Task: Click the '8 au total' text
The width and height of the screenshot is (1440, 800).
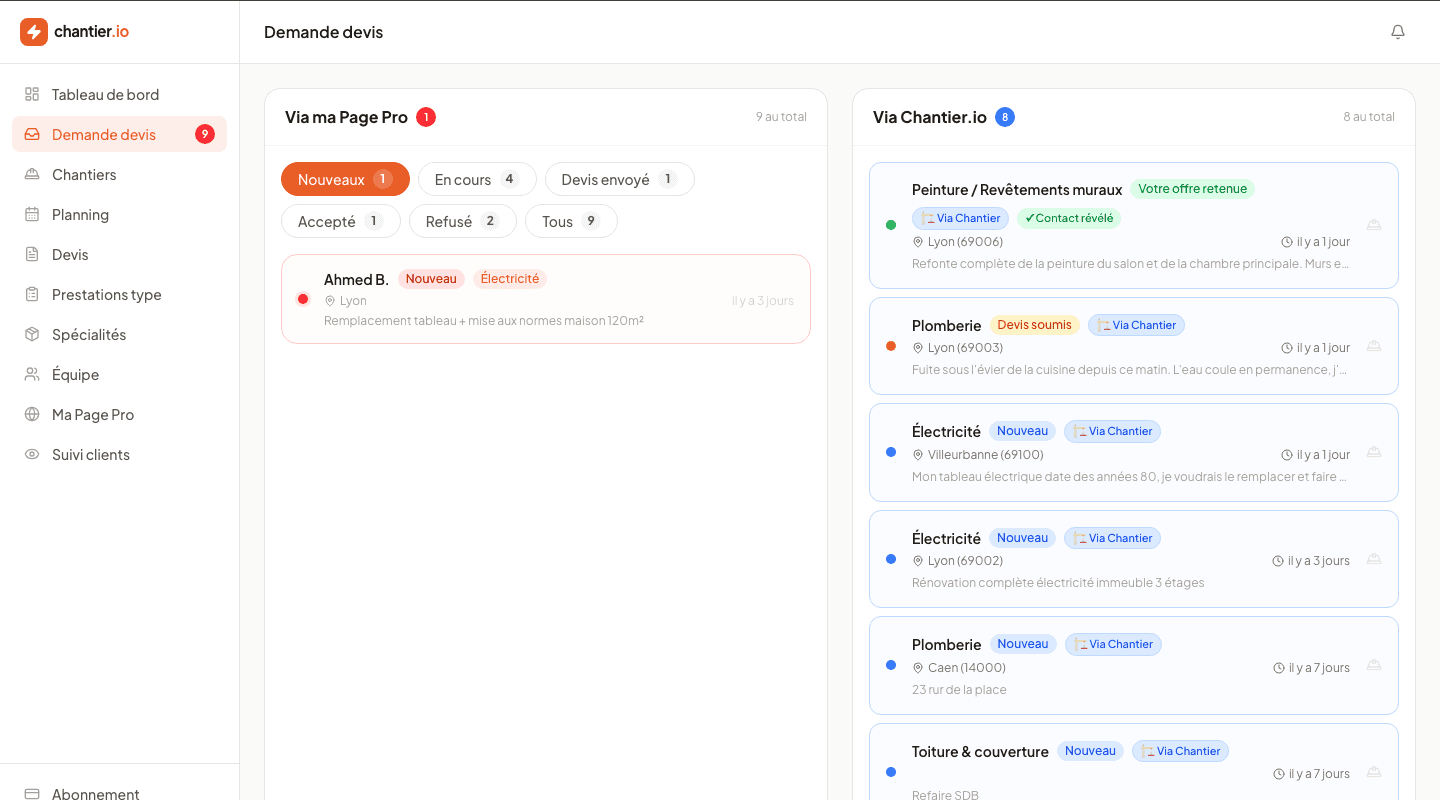Action: [x=1369, y=117]
